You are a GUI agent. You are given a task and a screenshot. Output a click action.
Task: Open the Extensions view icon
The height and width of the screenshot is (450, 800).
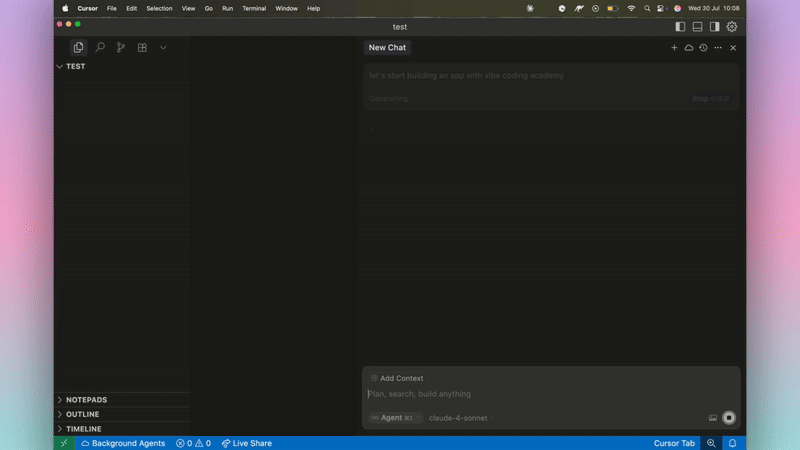pos(142,47)
